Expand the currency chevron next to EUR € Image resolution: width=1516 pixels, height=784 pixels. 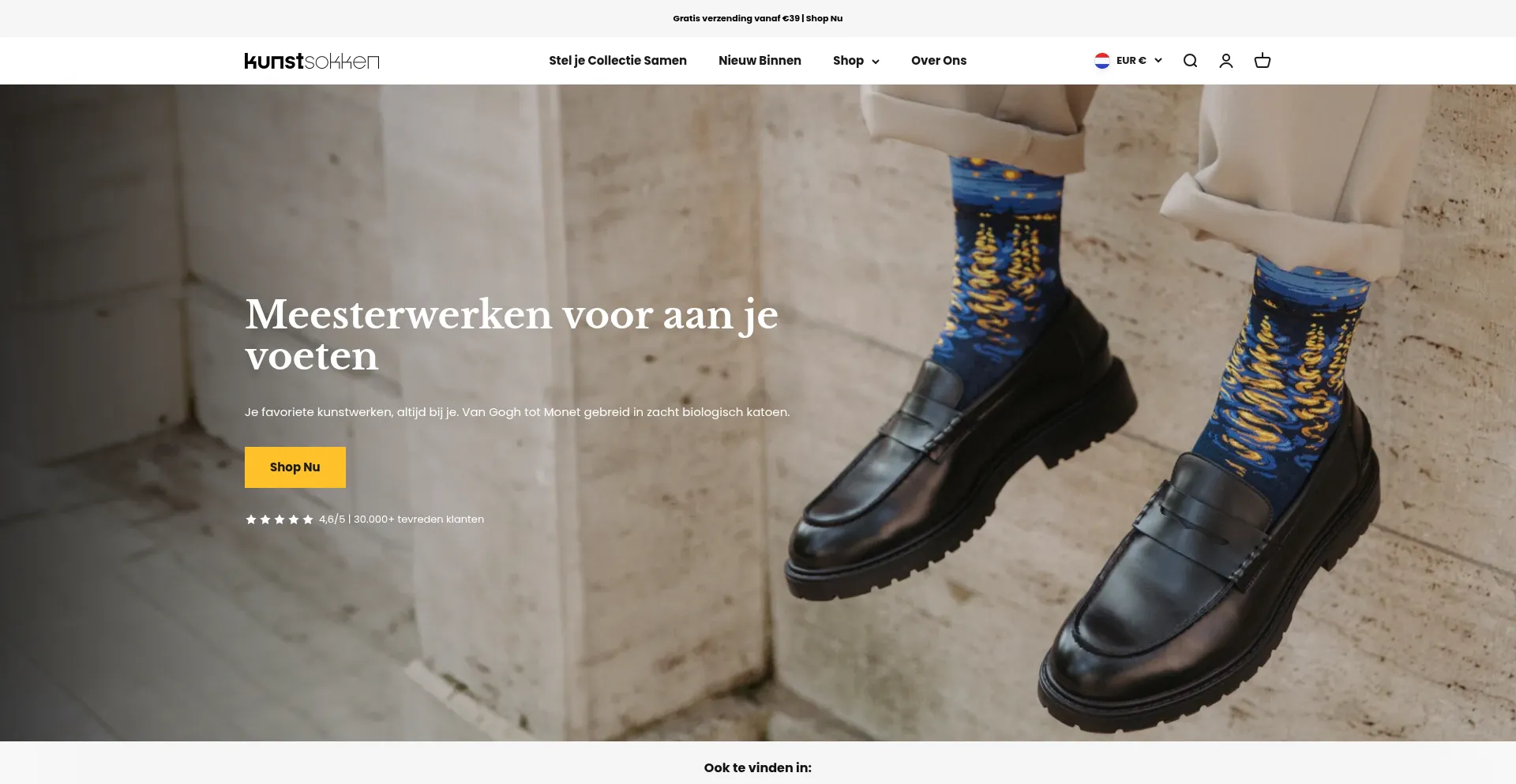pyautogui.click(x=1158, y=61)
